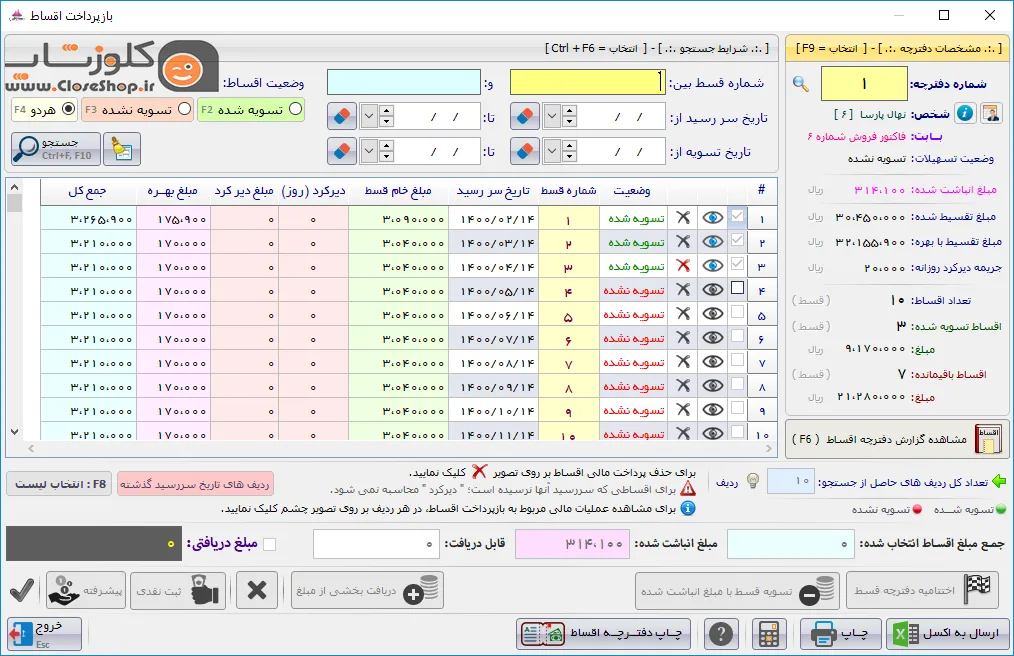Select 'تسویه شده' radio option (F2)

(x=296, y=109)
